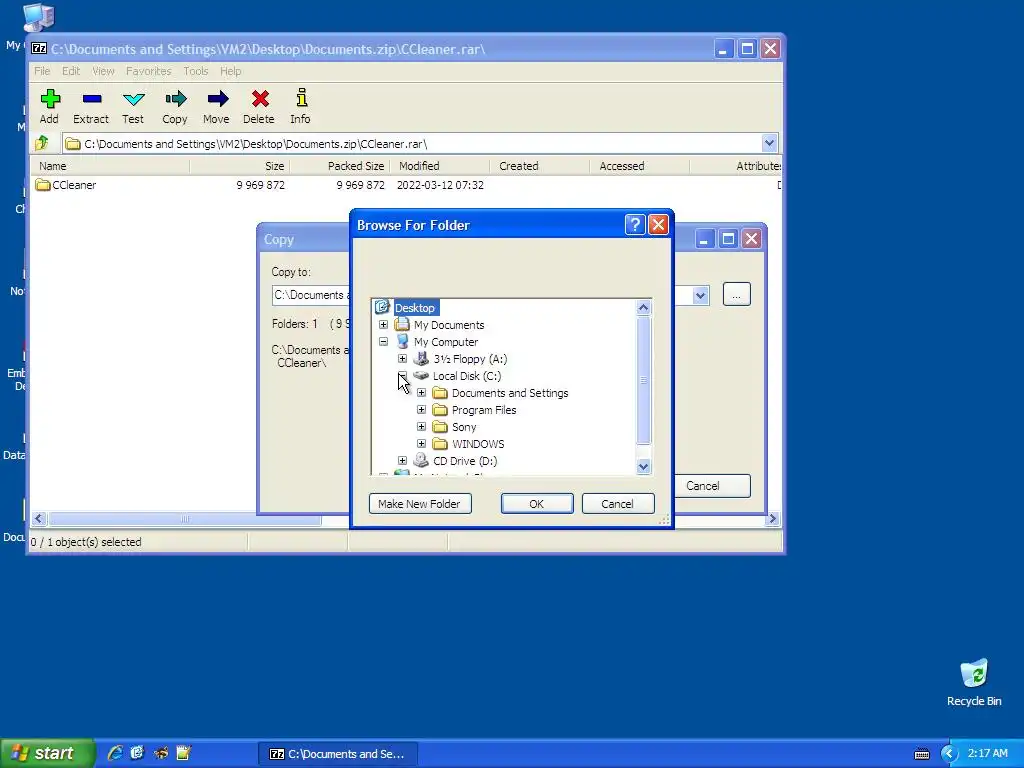Select the WINDOWS folder icon
1024x768 pixels.
pyautogui.click(x=440, y=443)
